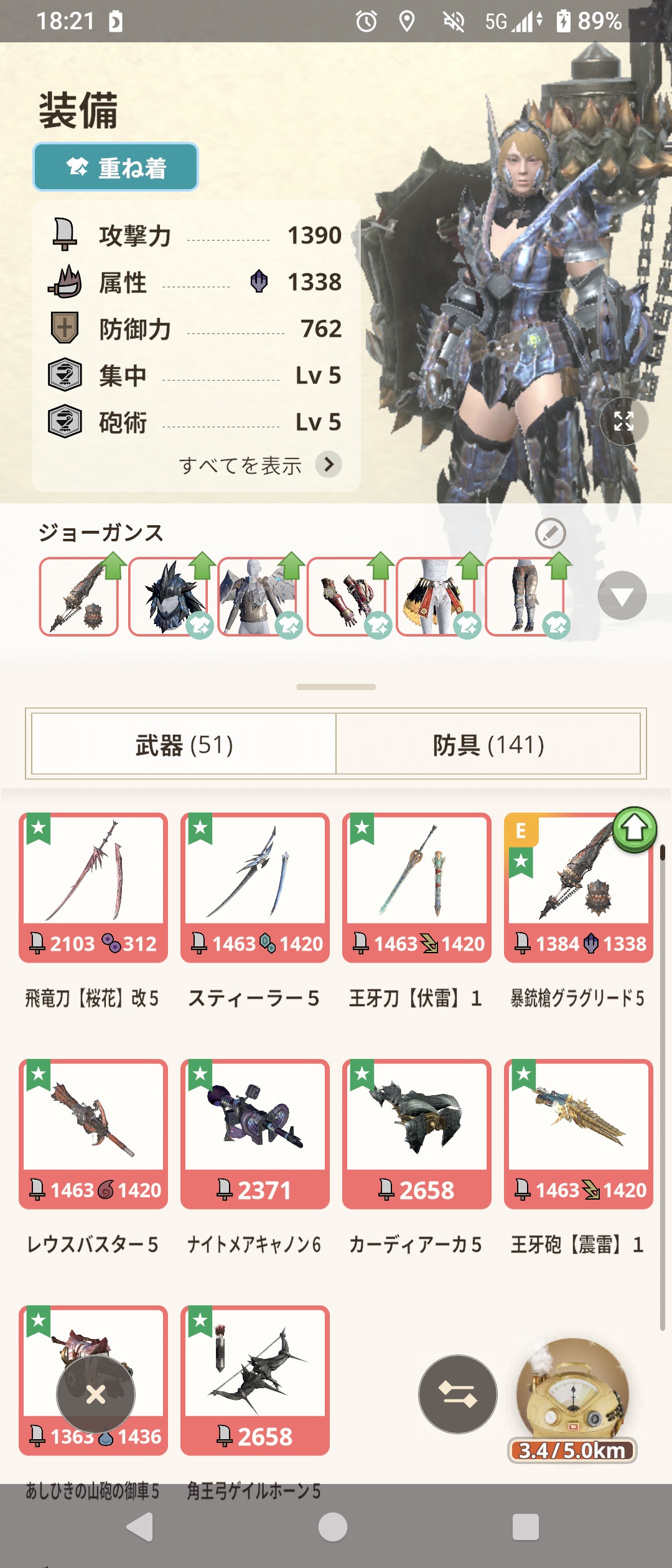Image resolution: width=672 pixels, height=1568 pixels.
Task: Open fullscreen character view icon
Action: click(623, 421)
